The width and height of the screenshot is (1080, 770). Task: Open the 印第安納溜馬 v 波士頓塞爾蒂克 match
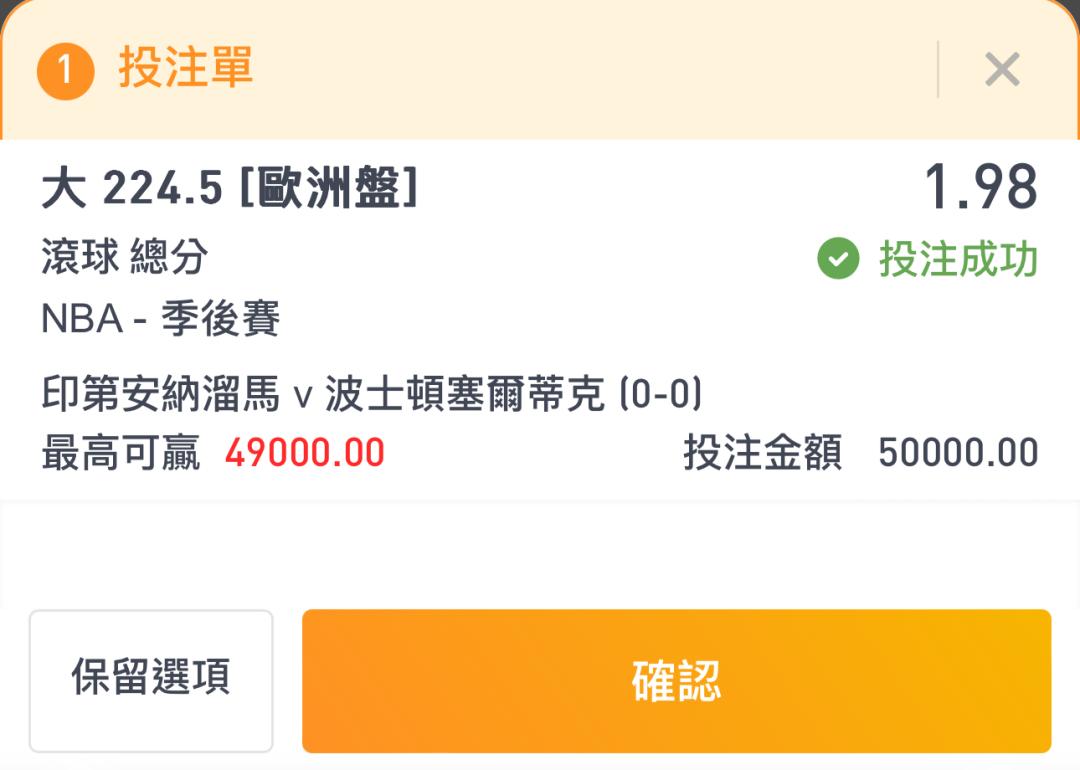(323, 393)
